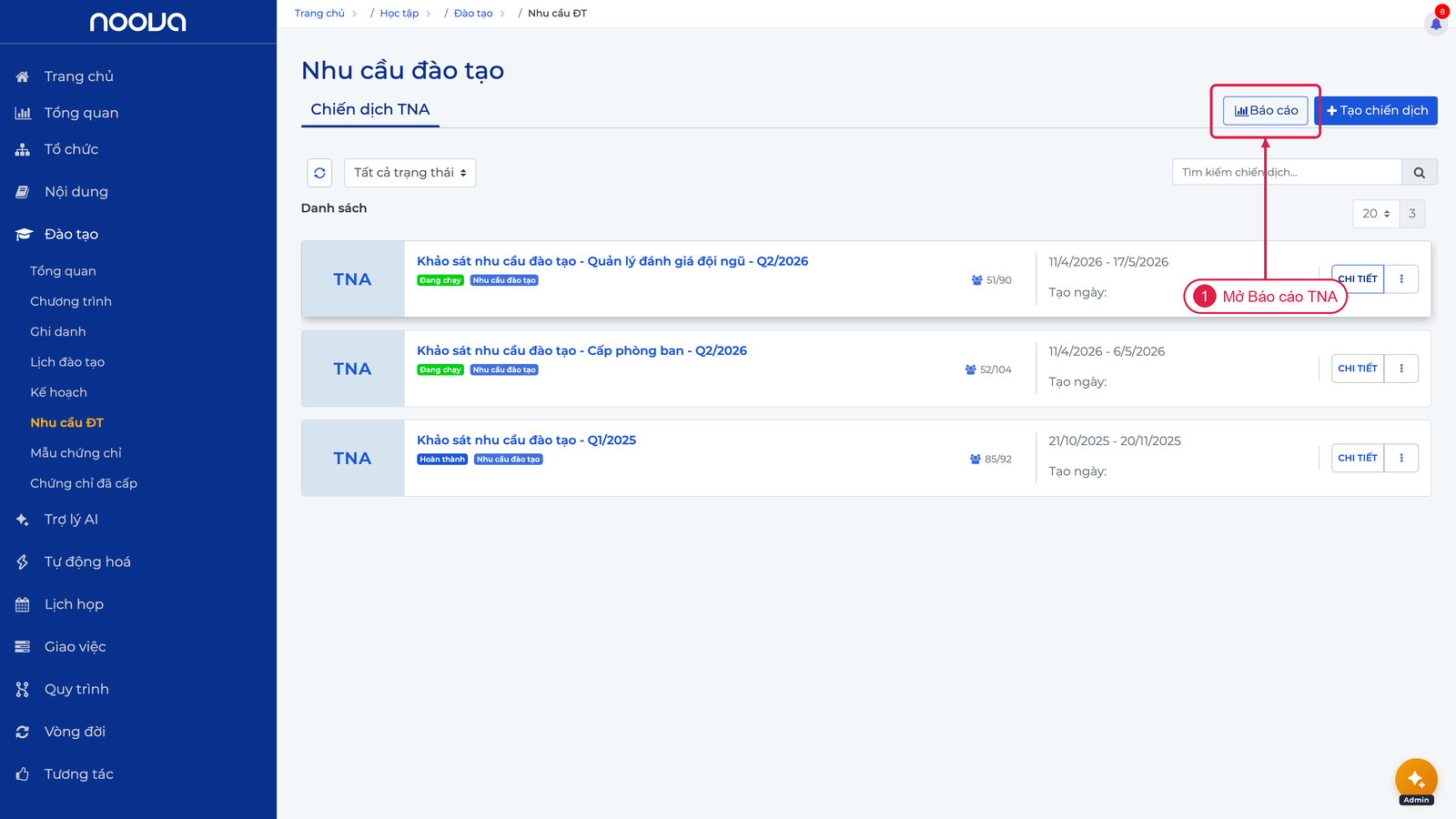
Task: Click the search magnifier icon button
Action: coord(1419,172)
